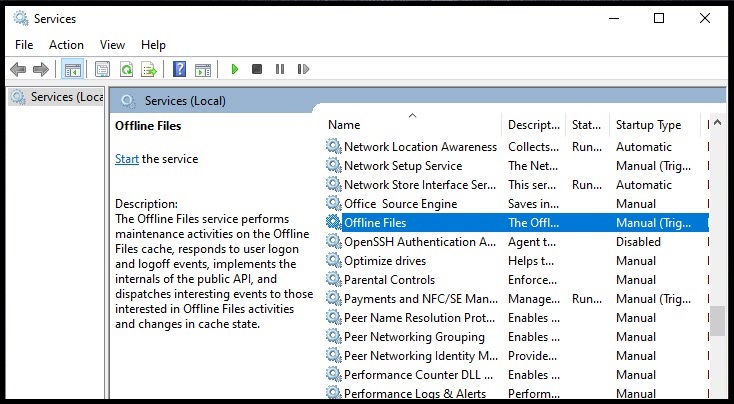Click the gear icon beside Network Setup Service

point(334,165)
